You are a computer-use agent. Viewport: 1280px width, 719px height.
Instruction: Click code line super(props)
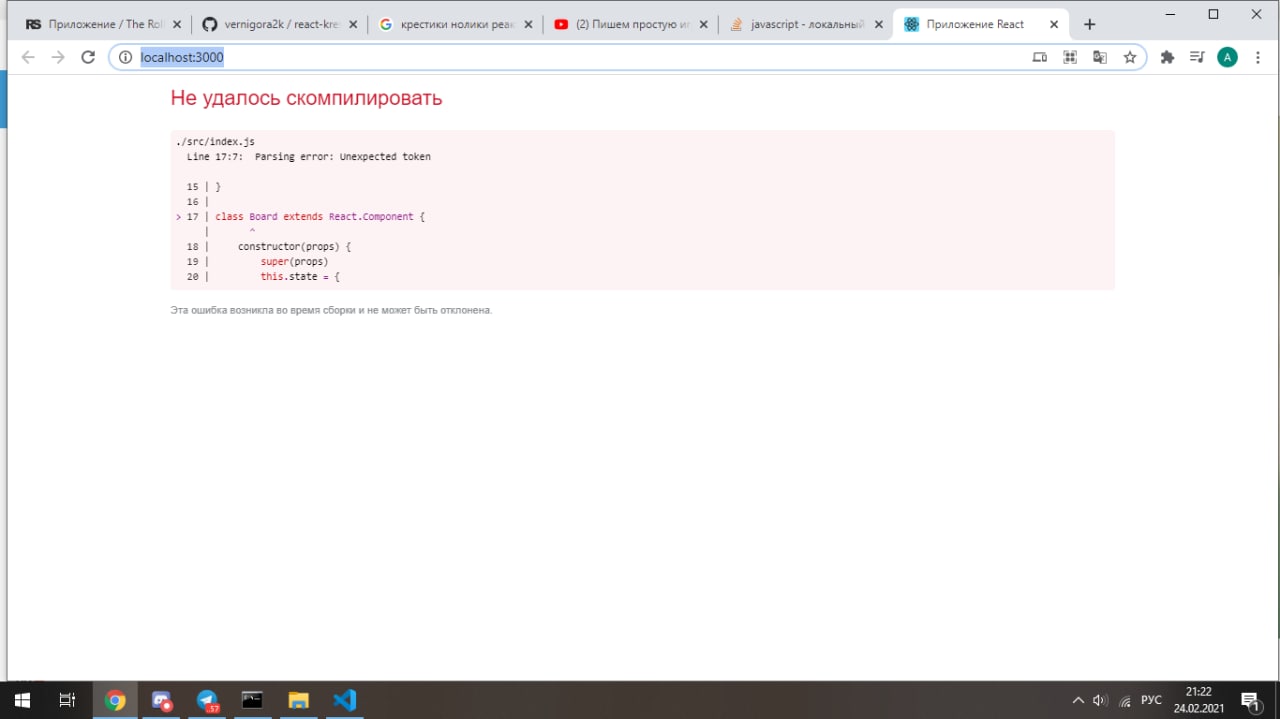pyautogui.click(x=295, y=261)
